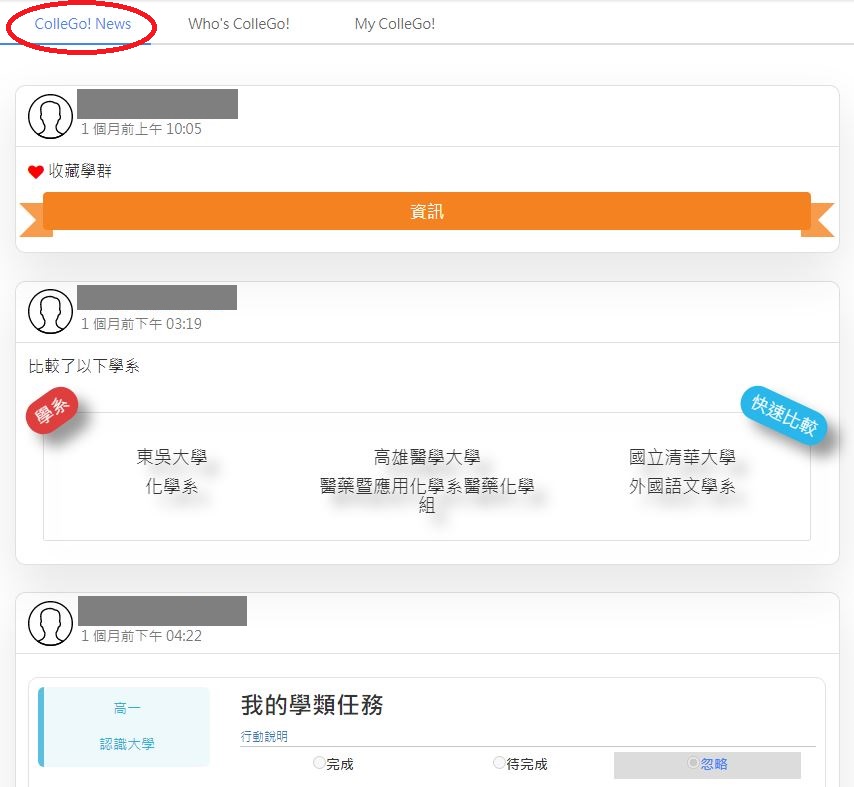The image size is (854, 787).
Task: Click the 我的學類任務 heading
Action: 312,705
